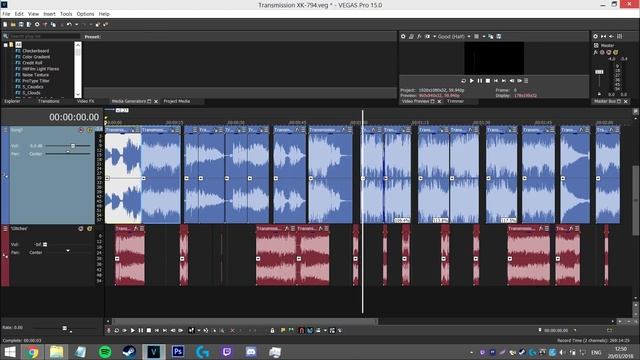This screenshot has height=360, width=640.
Task: Select ProType Titler media generator
Action: [x=36, y=81]
